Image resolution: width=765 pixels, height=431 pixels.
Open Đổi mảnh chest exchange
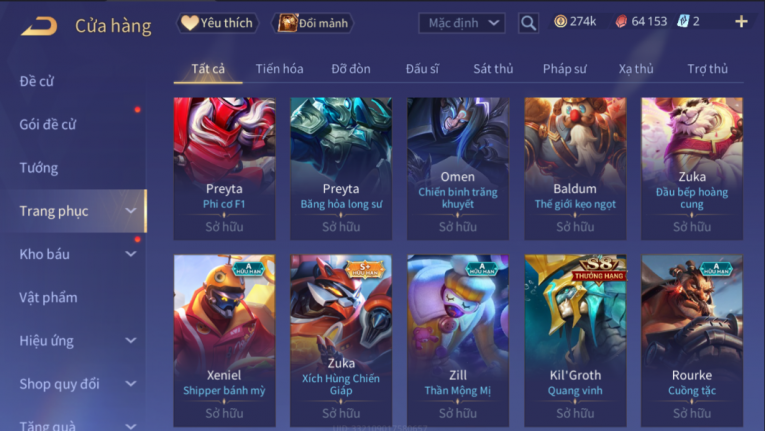coord(312,23)
